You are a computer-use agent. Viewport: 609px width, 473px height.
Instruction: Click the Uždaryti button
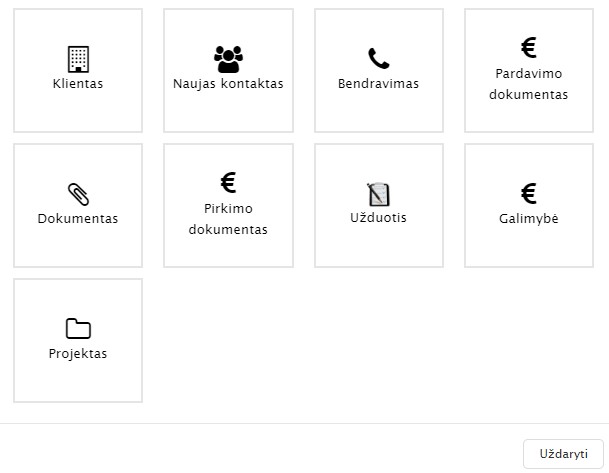point(564,454)
